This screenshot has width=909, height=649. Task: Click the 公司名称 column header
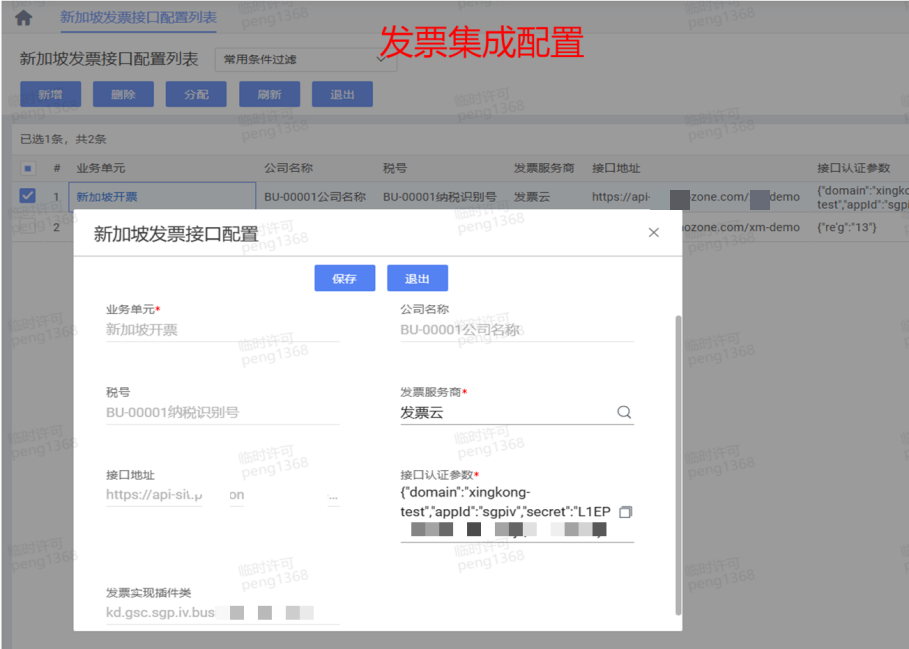pyautogui.click(x=288, y=169)
